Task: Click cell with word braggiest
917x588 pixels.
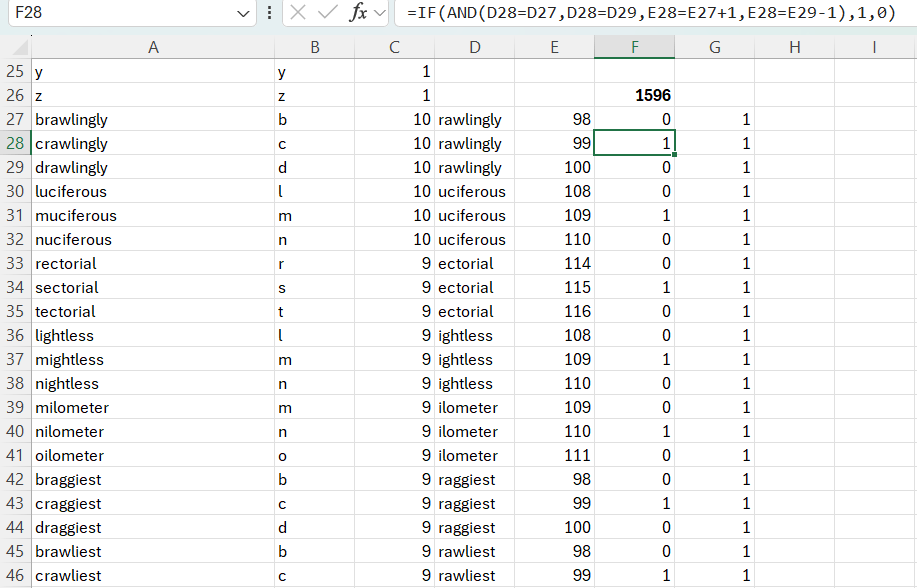Action: 153,479
